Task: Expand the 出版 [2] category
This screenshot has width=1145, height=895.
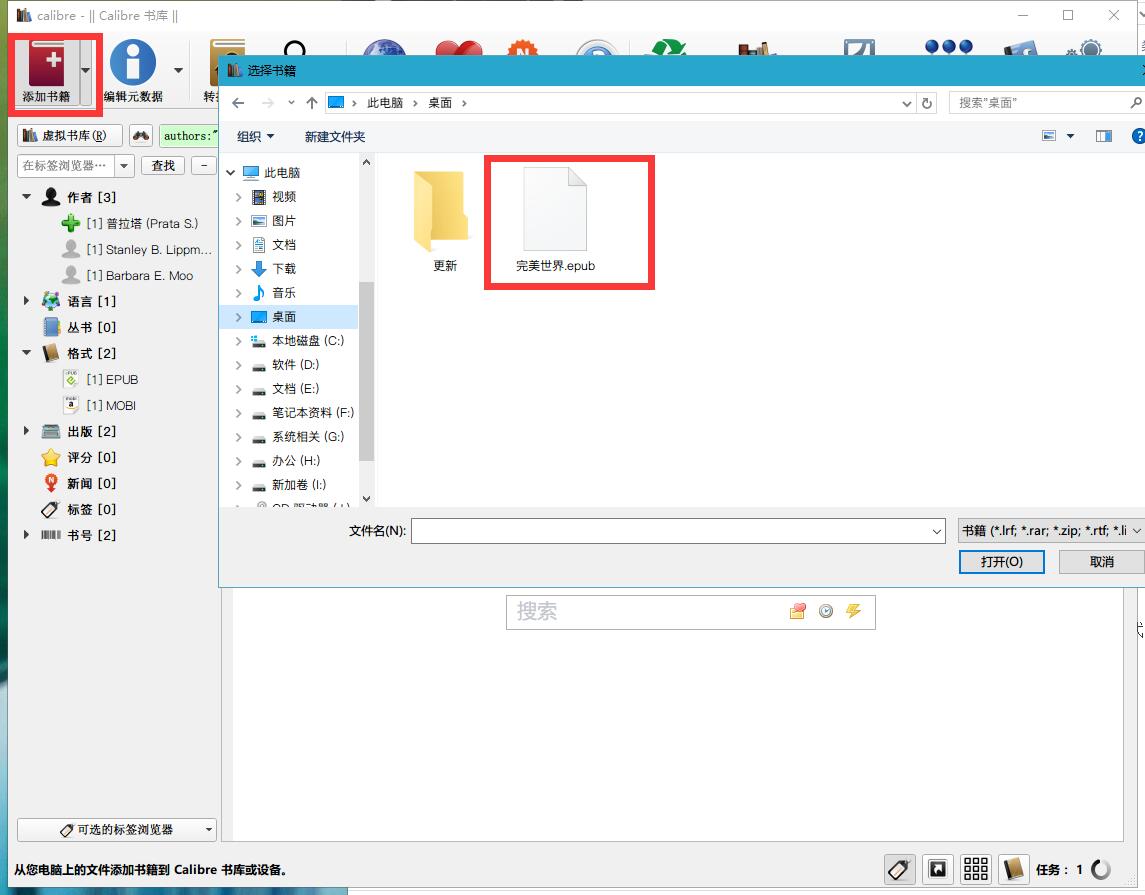Action: coord(27,431)
